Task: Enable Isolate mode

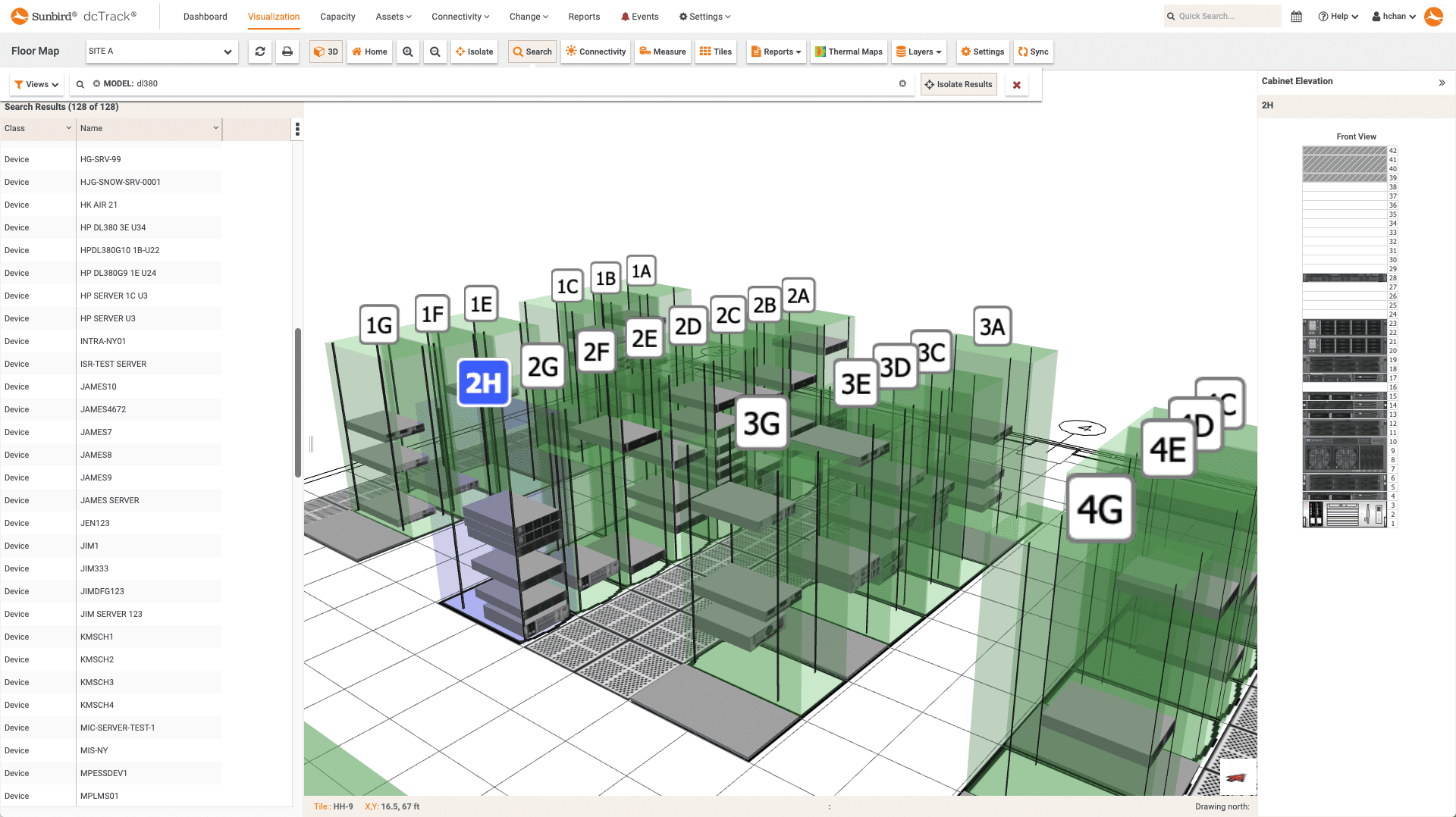Action: pos(474,52)
